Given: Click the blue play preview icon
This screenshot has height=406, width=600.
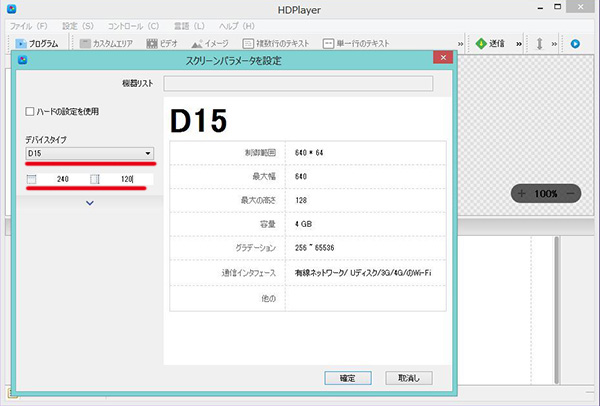Looking at the screenshot, I should 575,44.
